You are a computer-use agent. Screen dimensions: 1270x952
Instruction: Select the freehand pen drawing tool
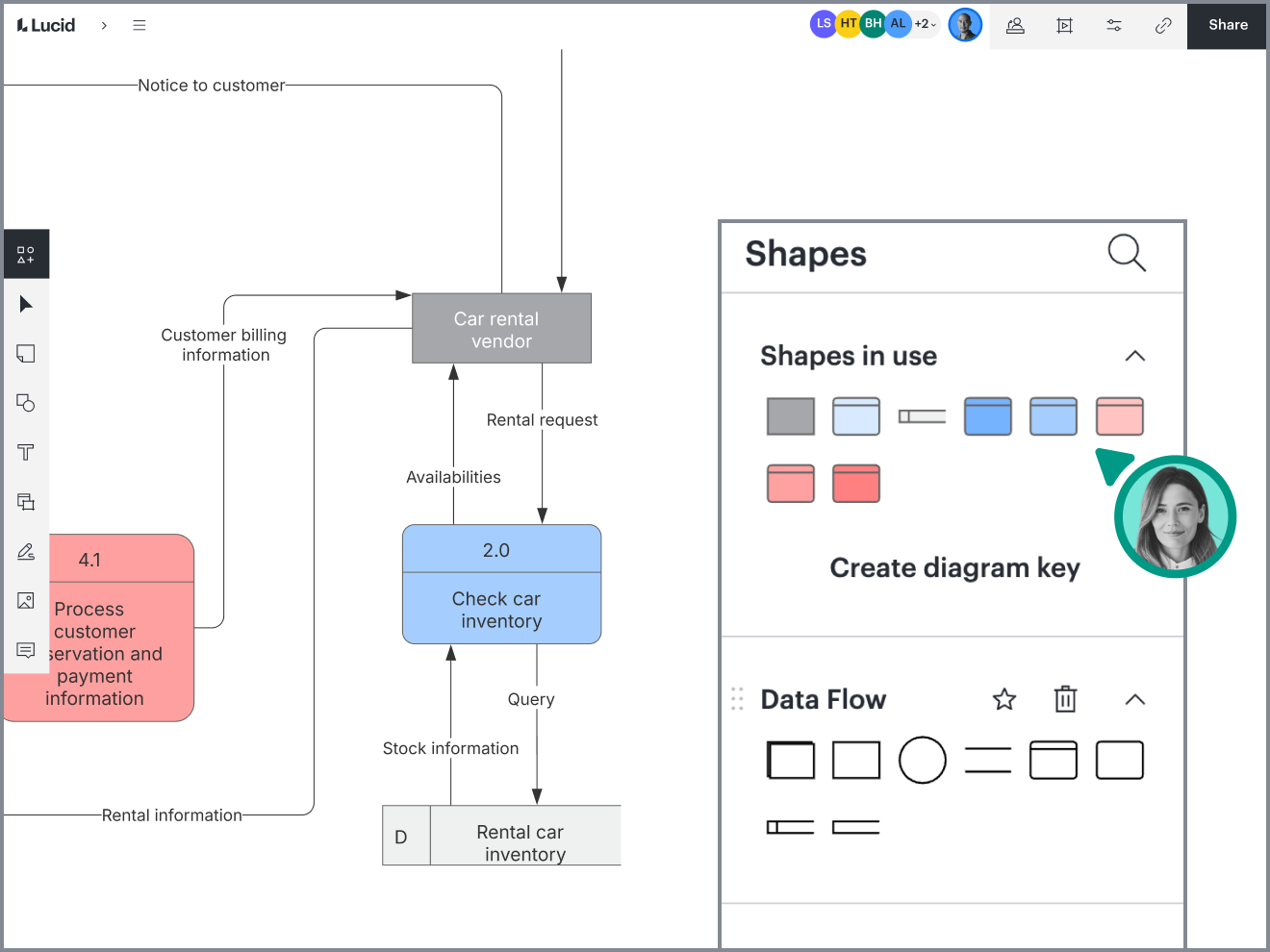tap(26, 551)
